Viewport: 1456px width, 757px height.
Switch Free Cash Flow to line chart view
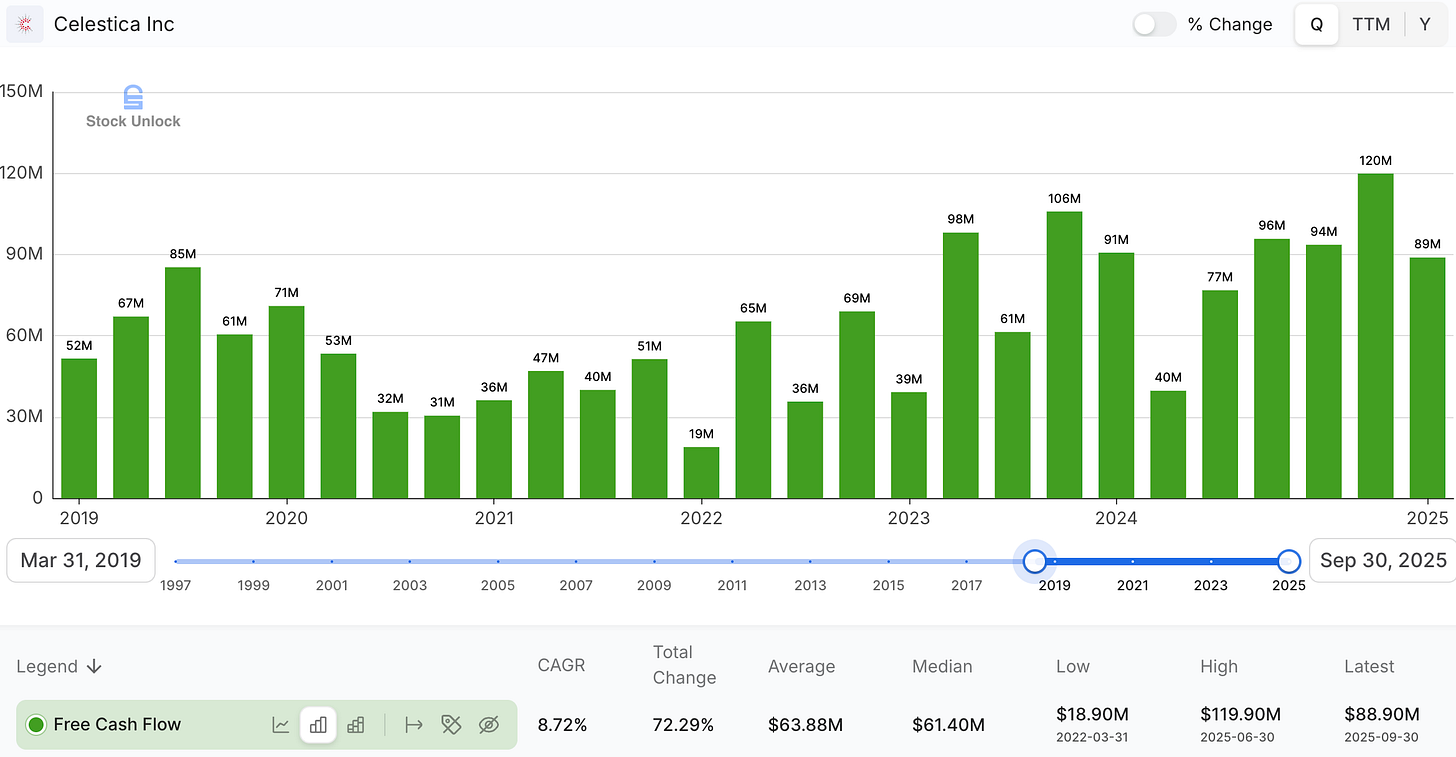tap(281, 725)
